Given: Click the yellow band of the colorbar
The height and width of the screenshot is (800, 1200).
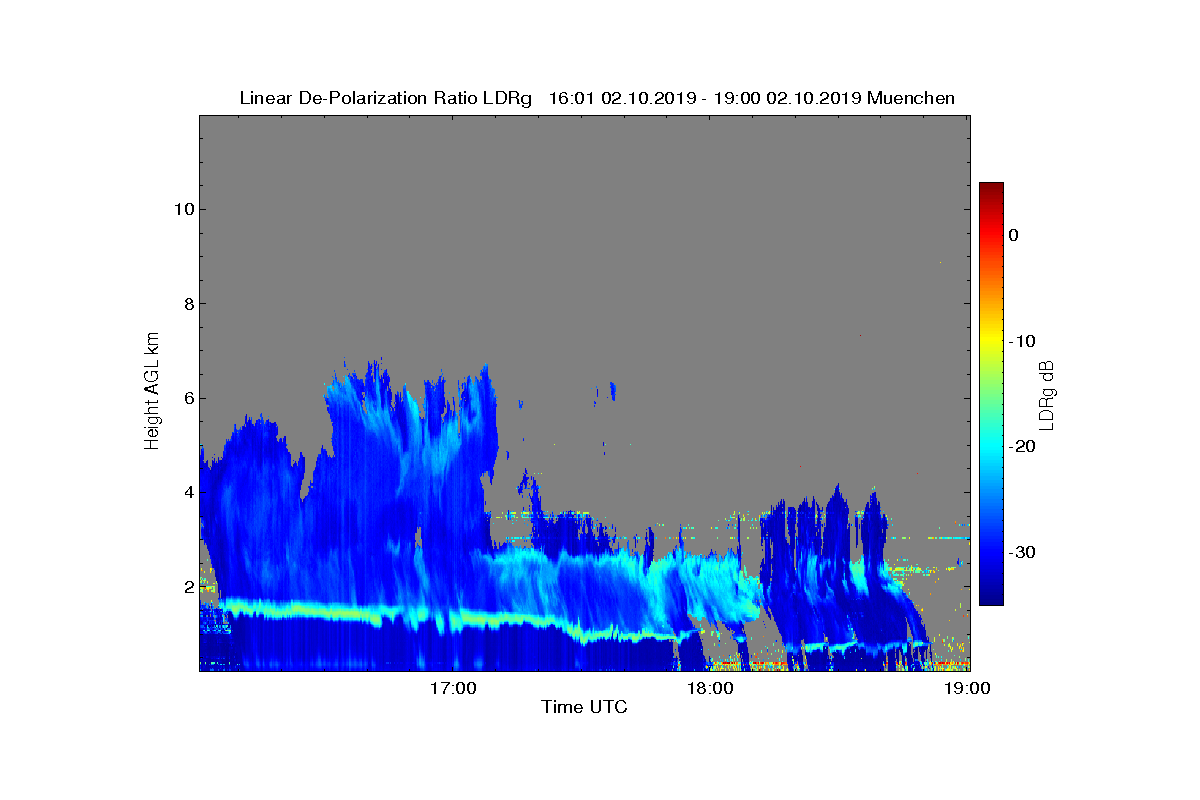Looking at the screenshot, I should click(x=991, y=341).
